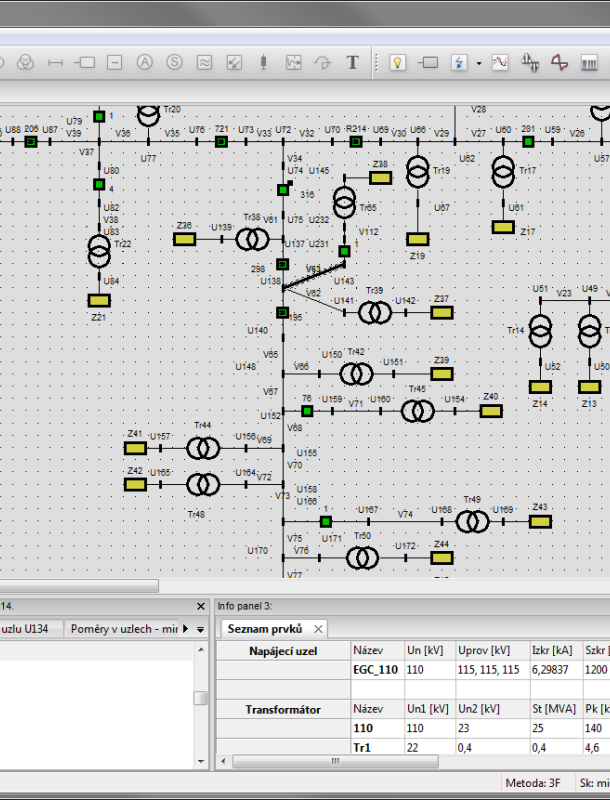
Task: Select yellow load Z37
Action: (442, 313)
